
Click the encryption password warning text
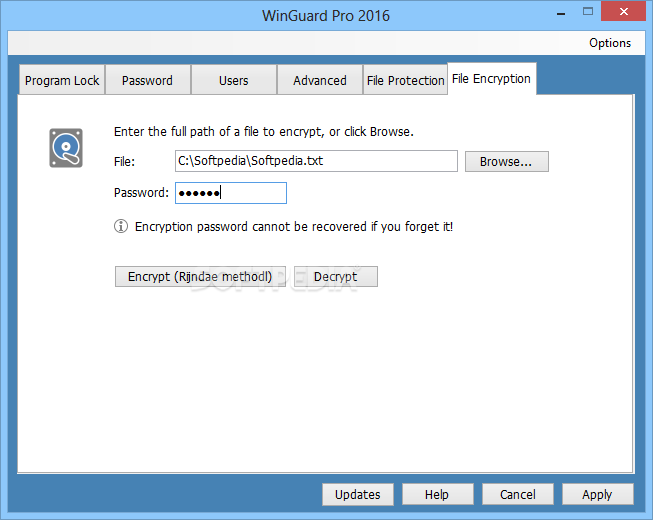coord(294,226)
